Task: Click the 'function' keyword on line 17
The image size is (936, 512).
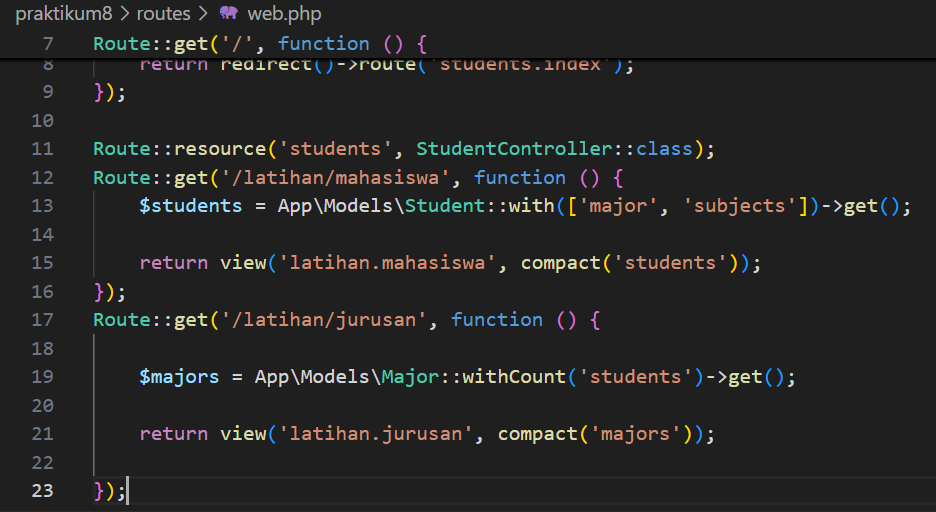Action: pos(497,320)
